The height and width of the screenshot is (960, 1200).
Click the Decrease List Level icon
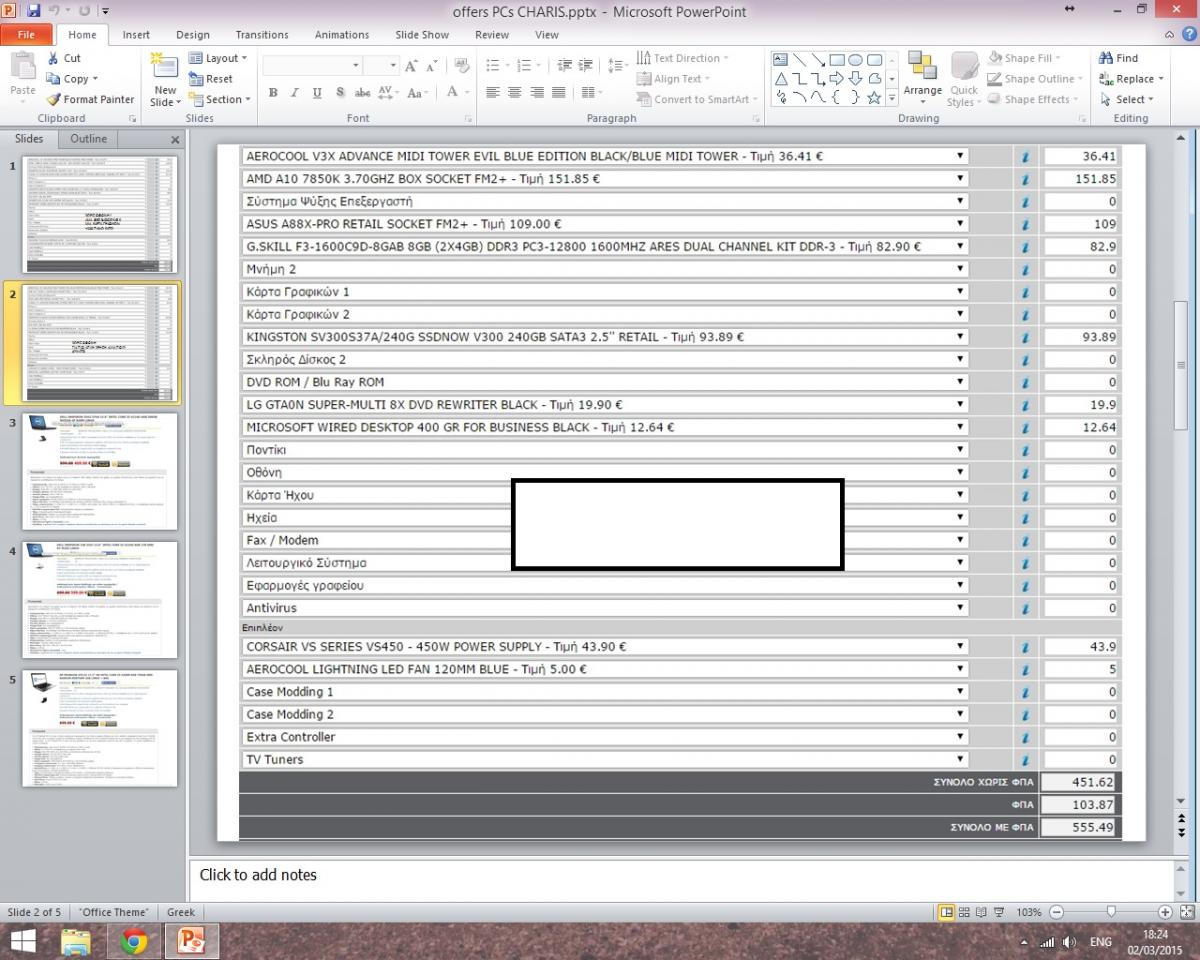point(564,66)
